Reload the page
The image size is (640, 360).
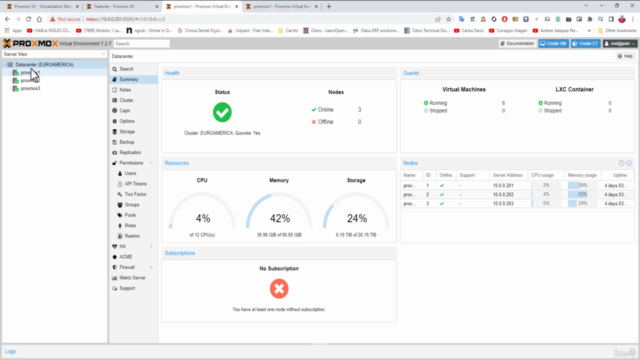coord(29,19)
